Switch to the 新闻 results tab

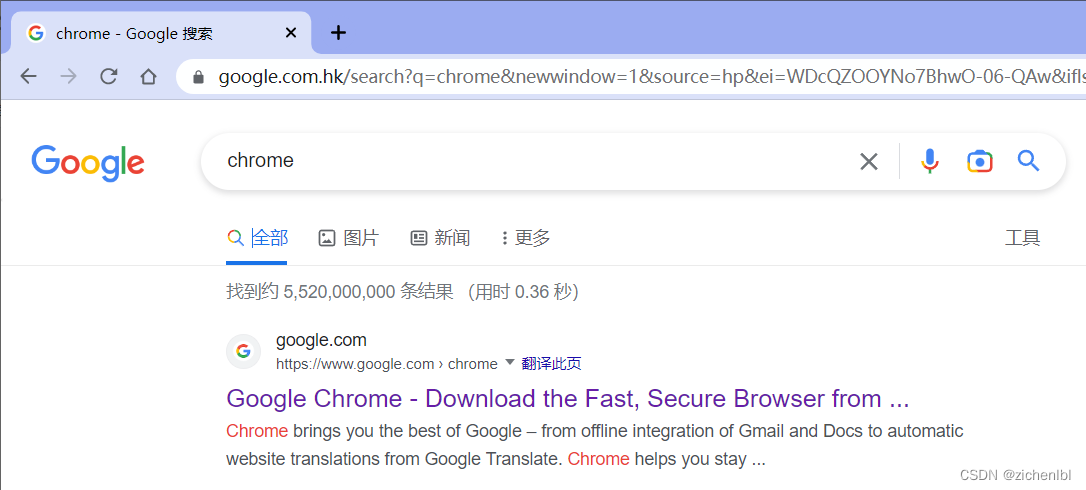point(440,238)
